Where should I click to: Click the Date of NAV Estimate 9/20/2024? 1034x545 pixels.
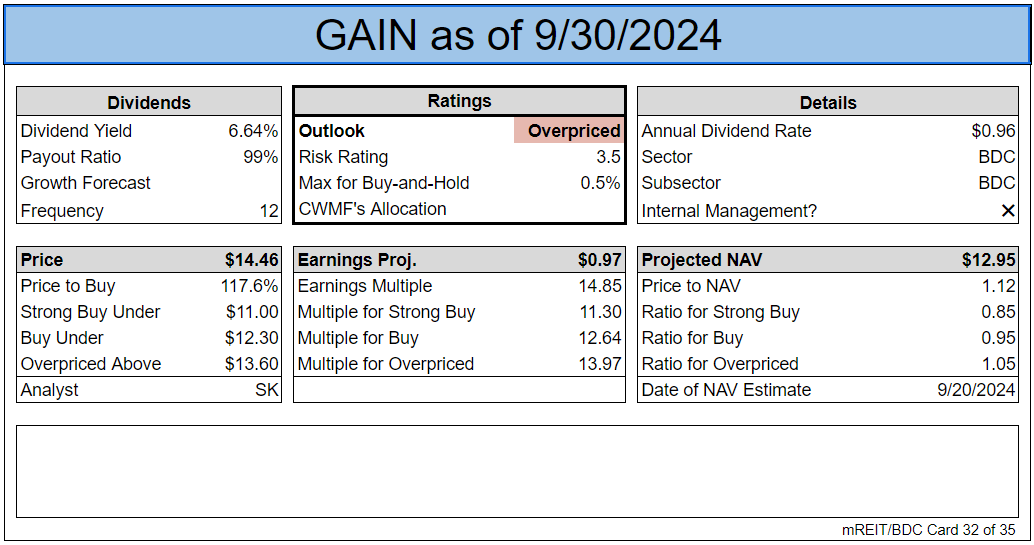[x=976, y=390]
